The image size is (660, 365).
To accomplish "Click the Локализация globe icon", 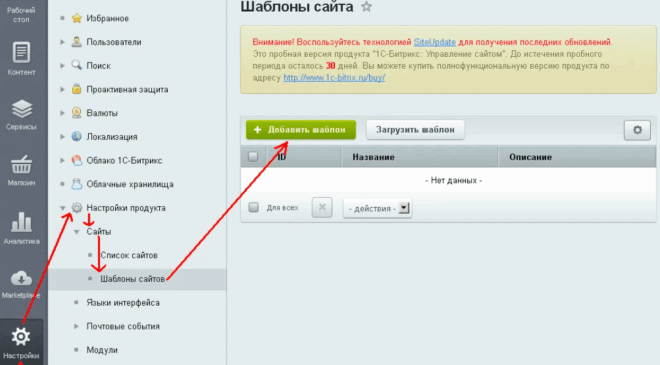I will (77, 136).
